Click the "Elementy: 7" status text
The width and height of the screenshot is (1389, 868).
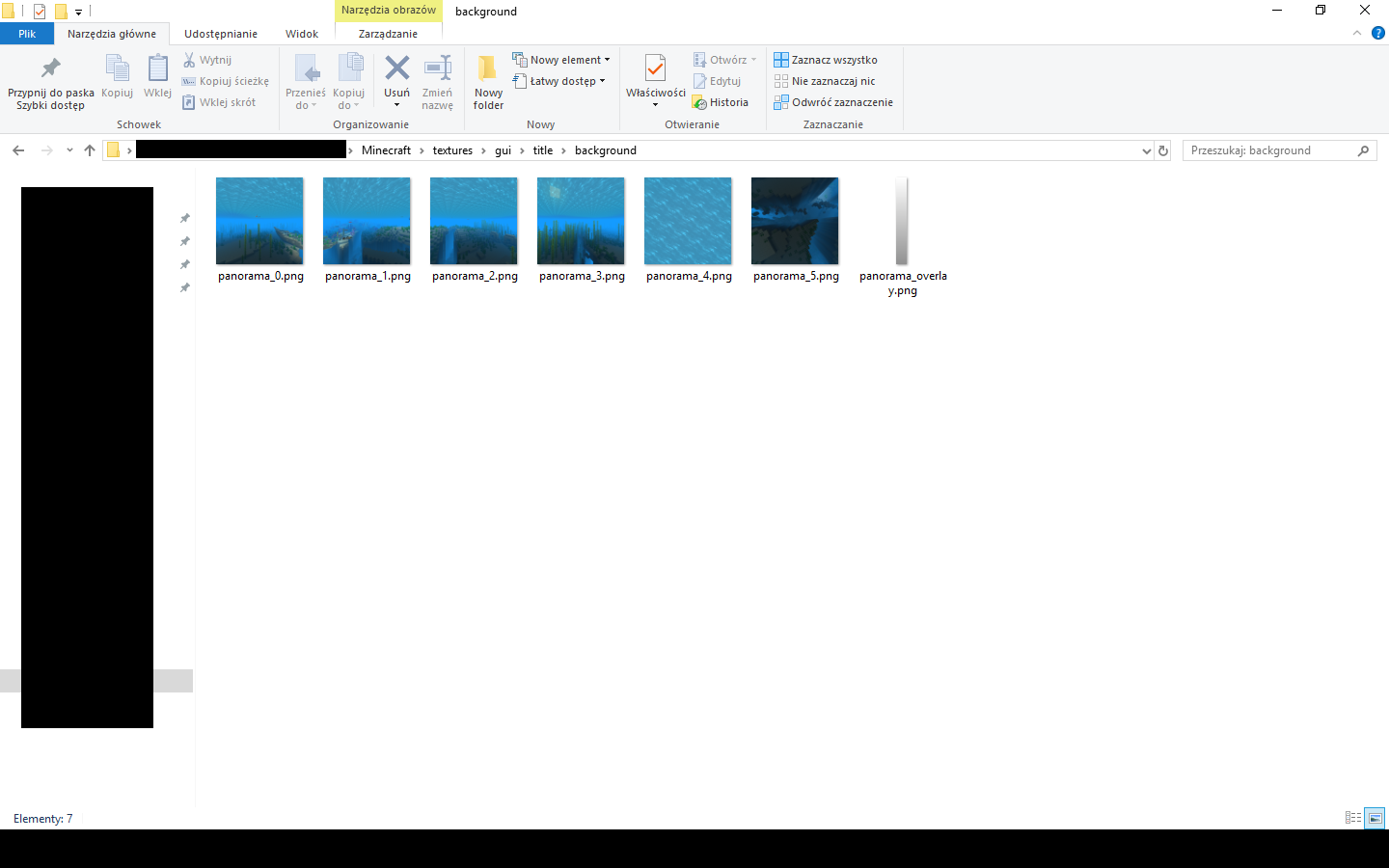pyautogui.click(x=43, y=819)
